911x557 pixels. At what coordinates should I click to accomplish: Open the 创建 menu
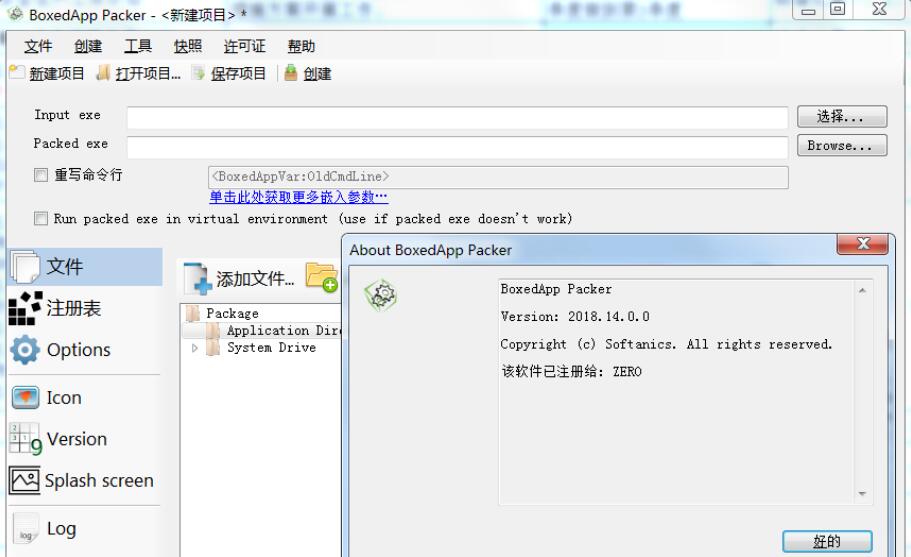88,46
